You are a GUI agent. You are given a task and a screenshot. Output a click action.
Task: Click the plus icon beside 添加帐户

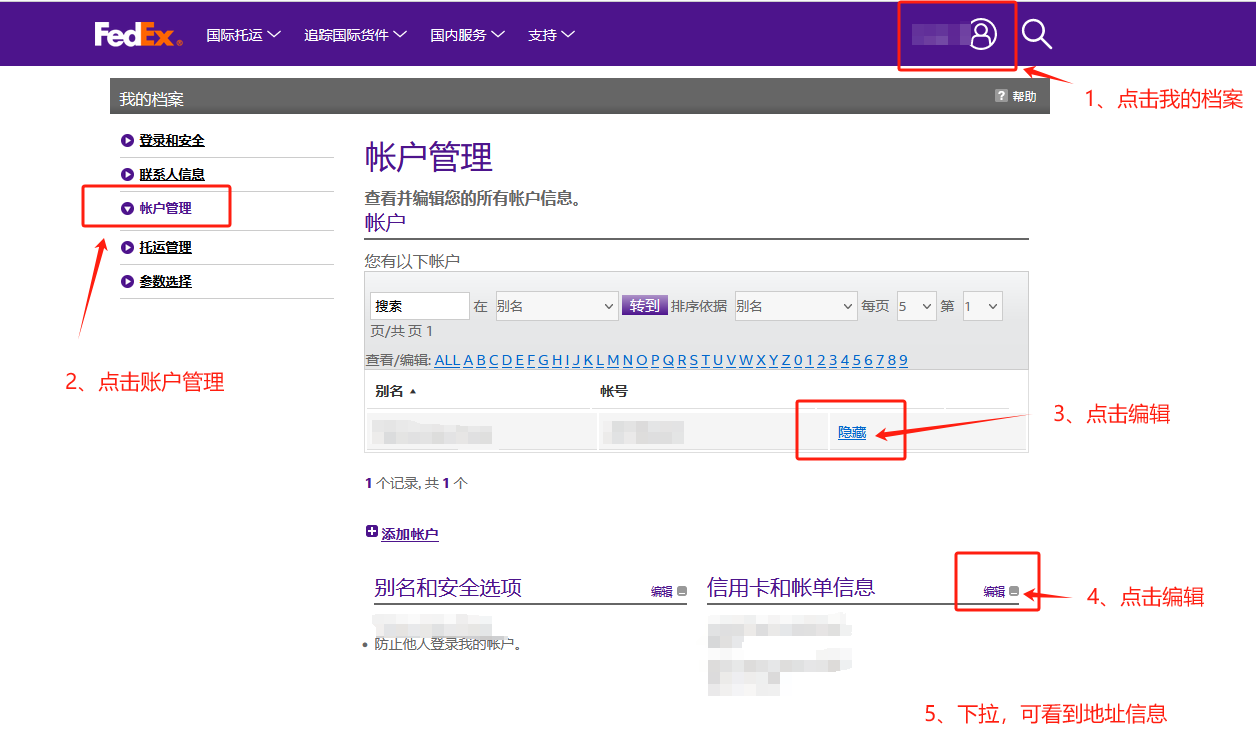[372, 533]
